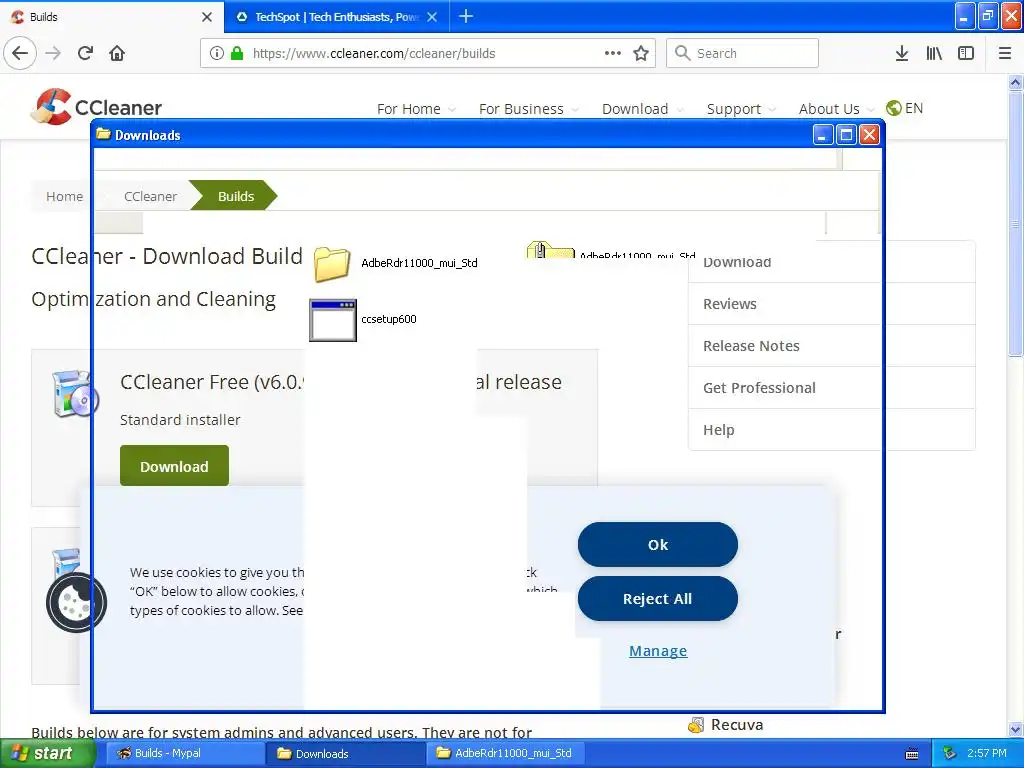This screenshot has width=1024, height=768.
Task: Maximize the Downloads window
Action: [846, 135]
